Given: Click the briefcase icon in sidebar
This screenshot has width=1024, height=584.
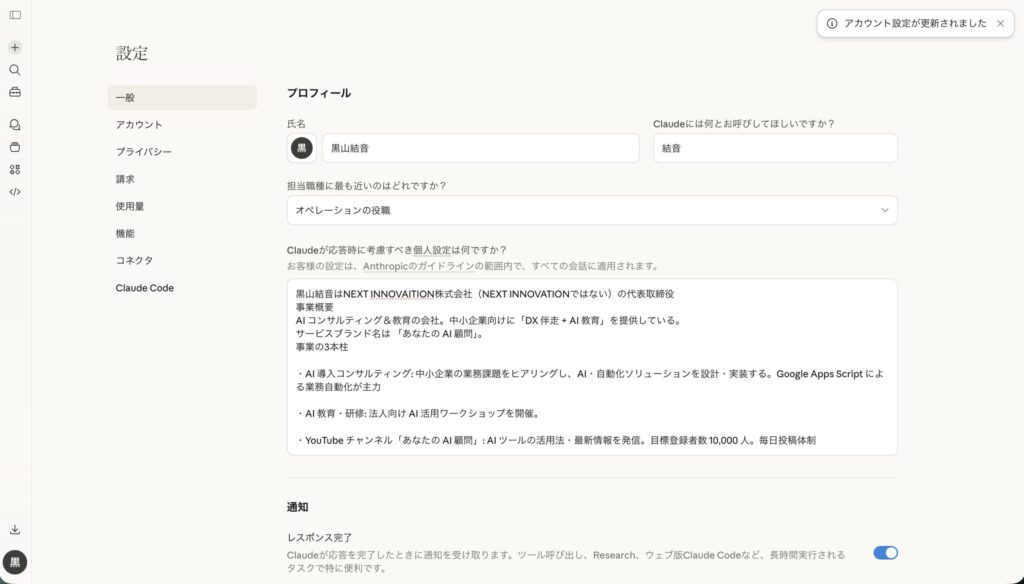Looking at the screenshot, I should point(15,92).
